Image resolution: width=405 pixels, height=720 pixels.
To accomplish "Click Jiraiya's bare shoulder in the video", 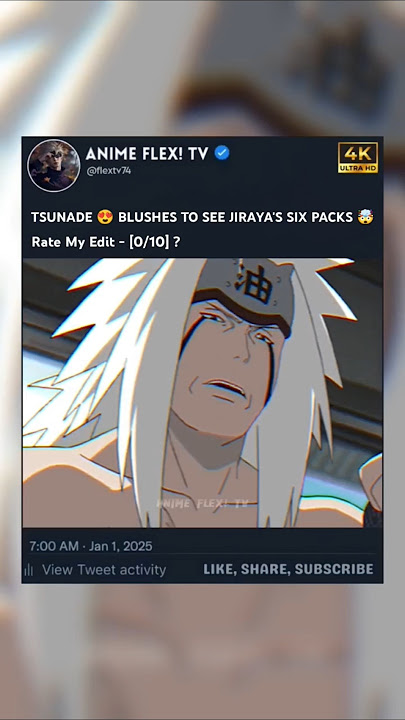I will pyautogui.click(x=69, y=487).
